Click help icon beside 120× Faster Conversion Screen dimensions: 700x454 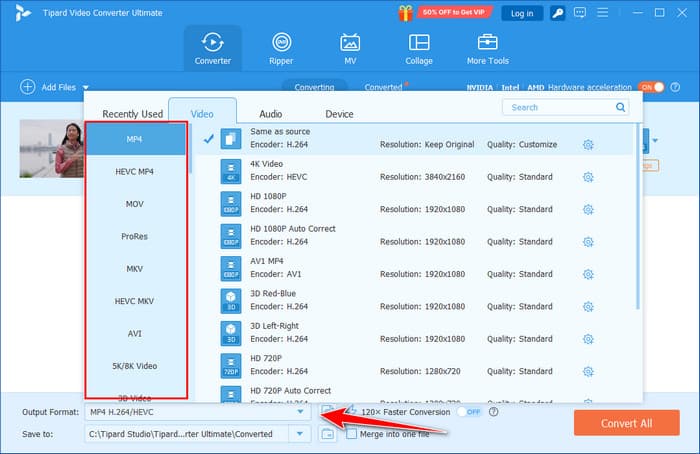(493, 412)
